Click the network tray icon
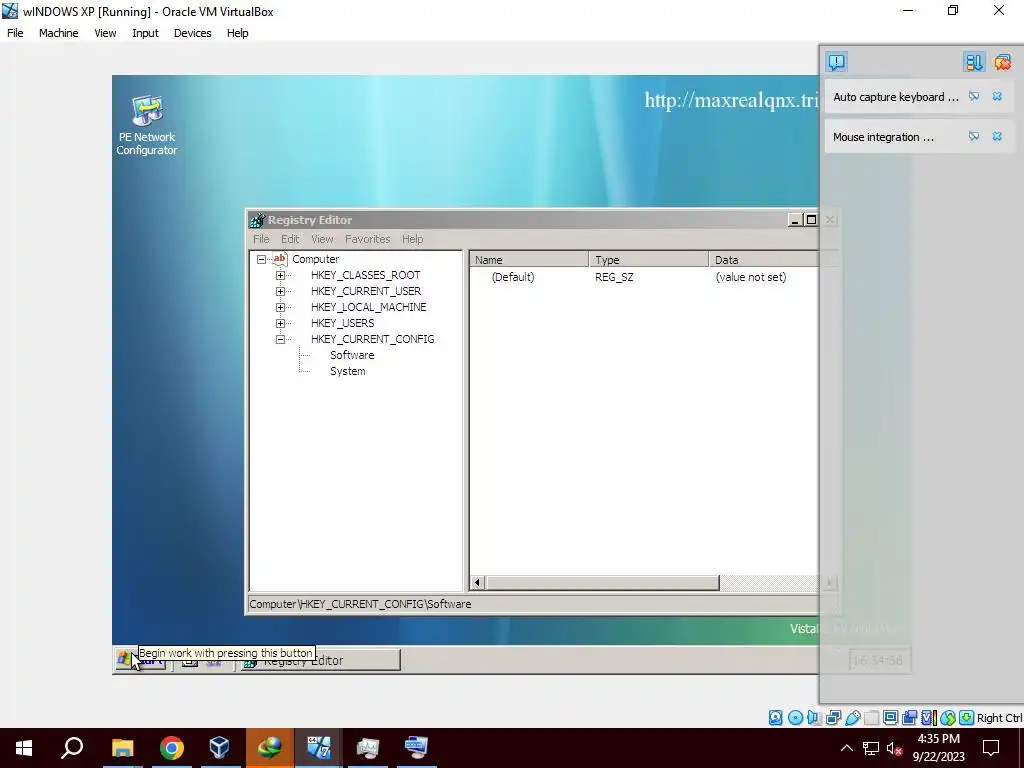The image size is (1024, 768). [x=871, y=748]
